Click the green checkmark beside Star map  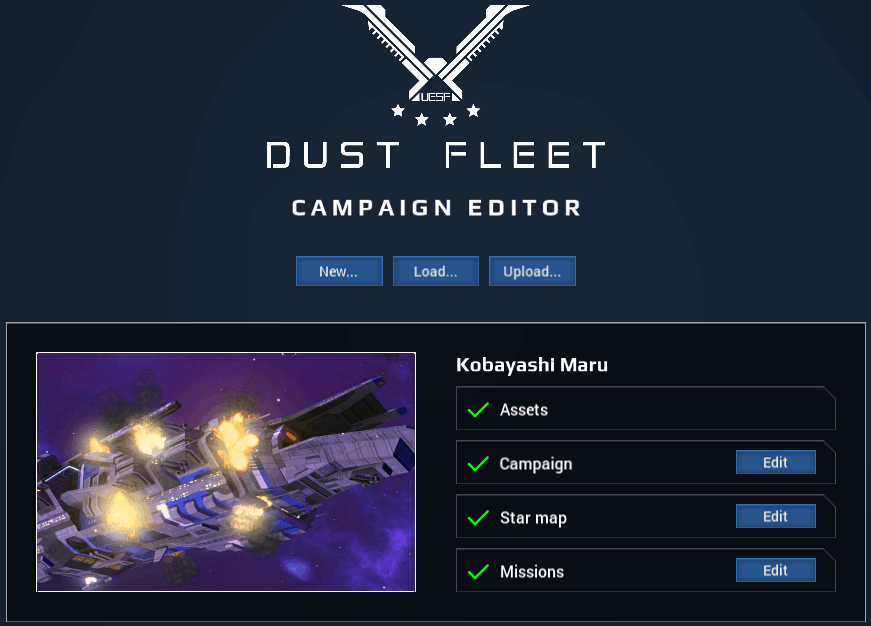click(x=478, y=518)
